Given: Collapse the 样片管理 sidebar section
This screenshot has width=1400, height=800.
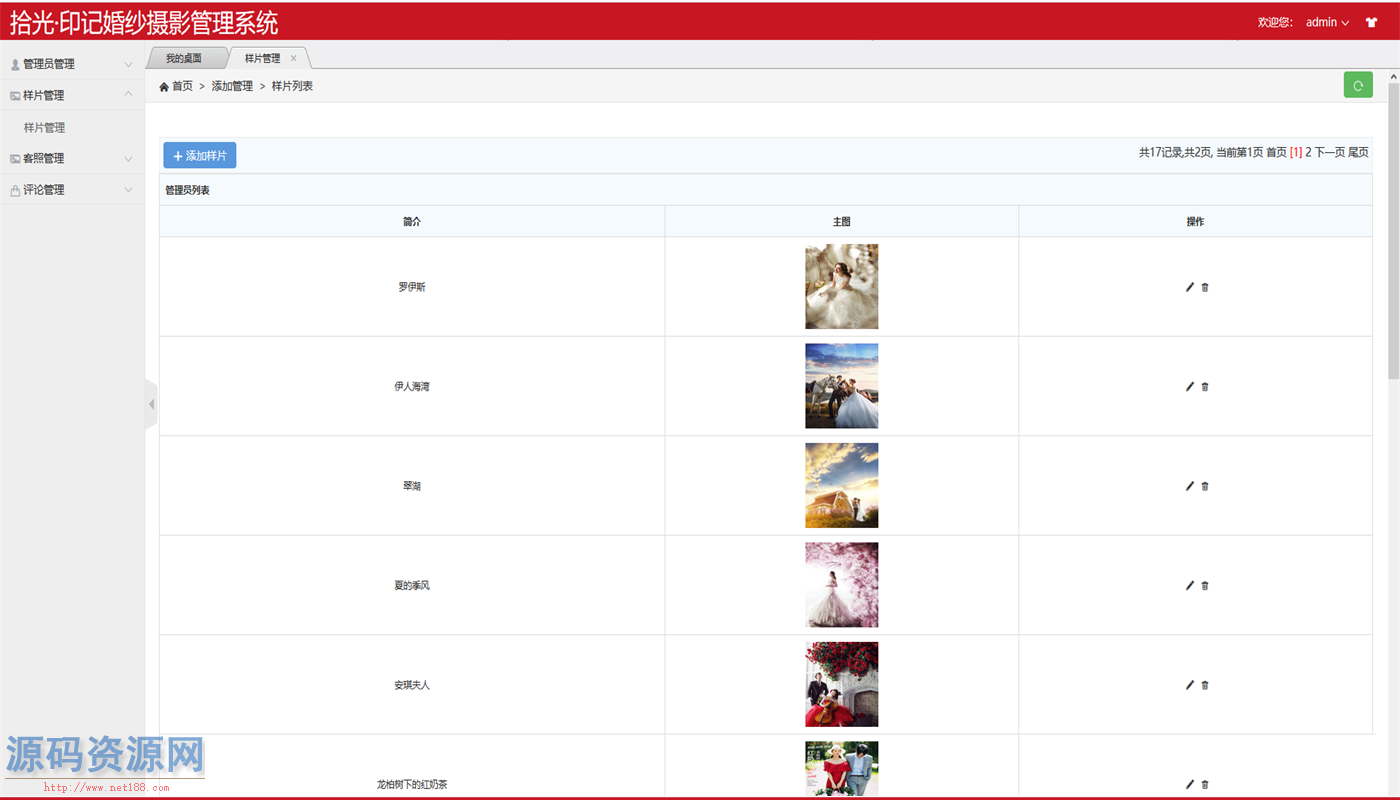Looking at the screenshot, I should click(72, 95).
